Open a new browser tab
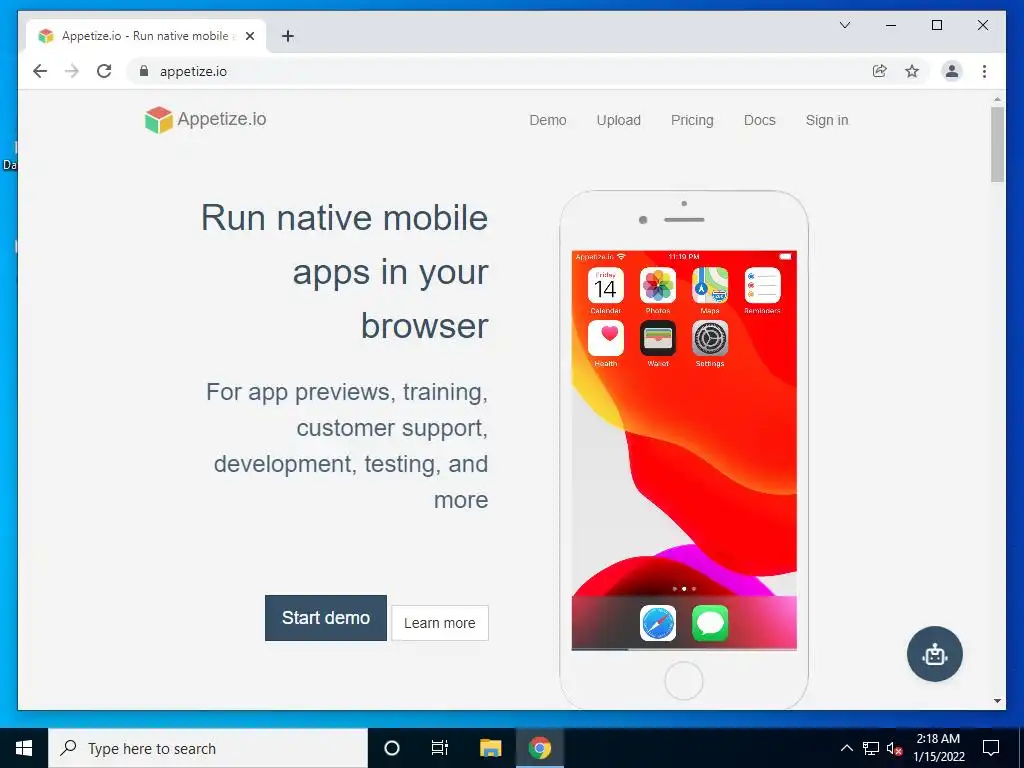Screen dimensions: 1024x768 [x=288, y=36]
